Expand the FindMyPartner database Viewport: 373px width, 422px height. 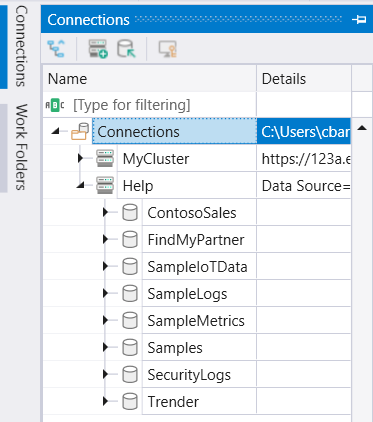click(105, 239)
